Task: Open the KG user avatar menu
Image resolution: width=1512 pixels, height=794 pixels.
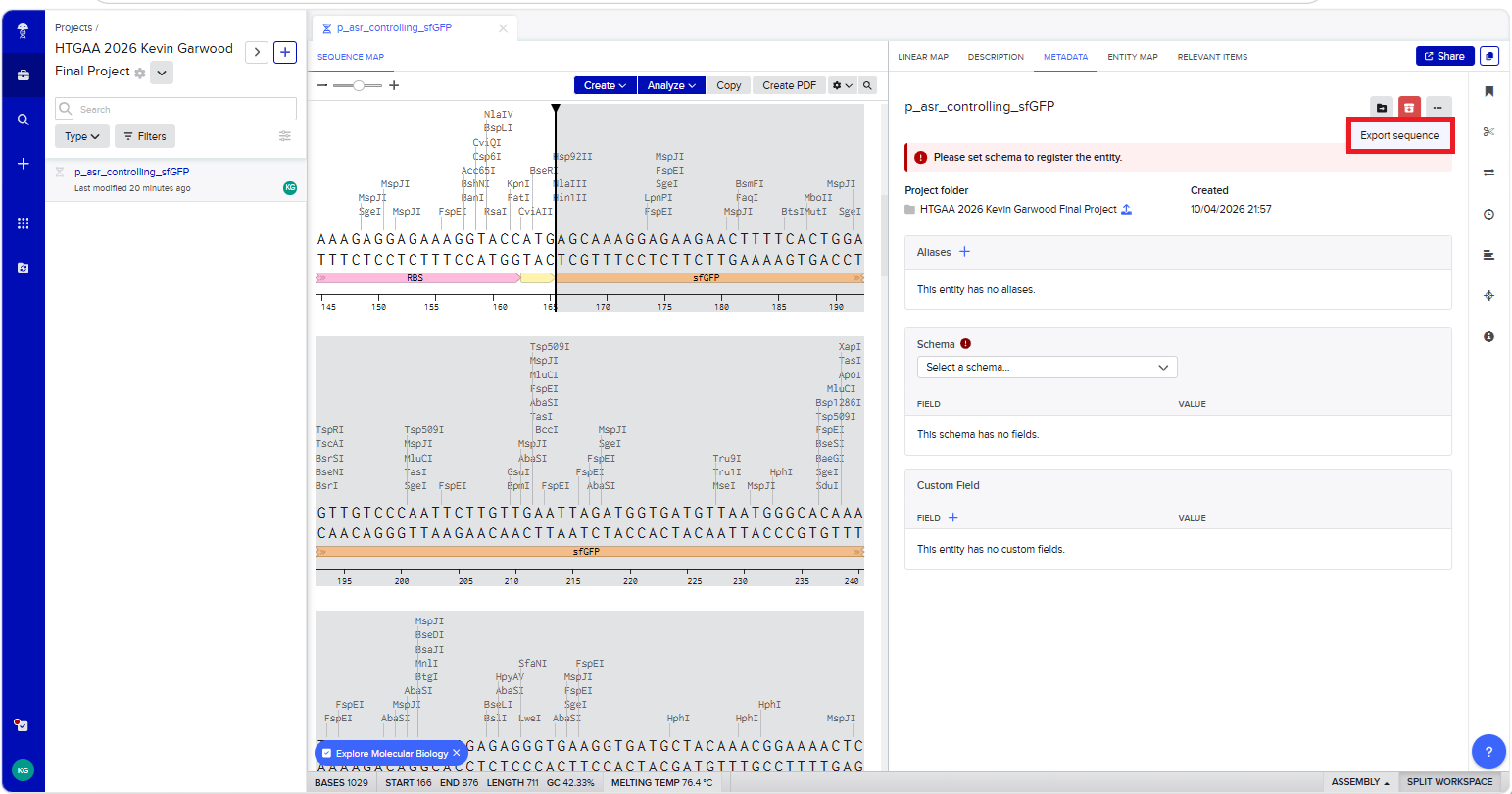Action: coord(23,770)
